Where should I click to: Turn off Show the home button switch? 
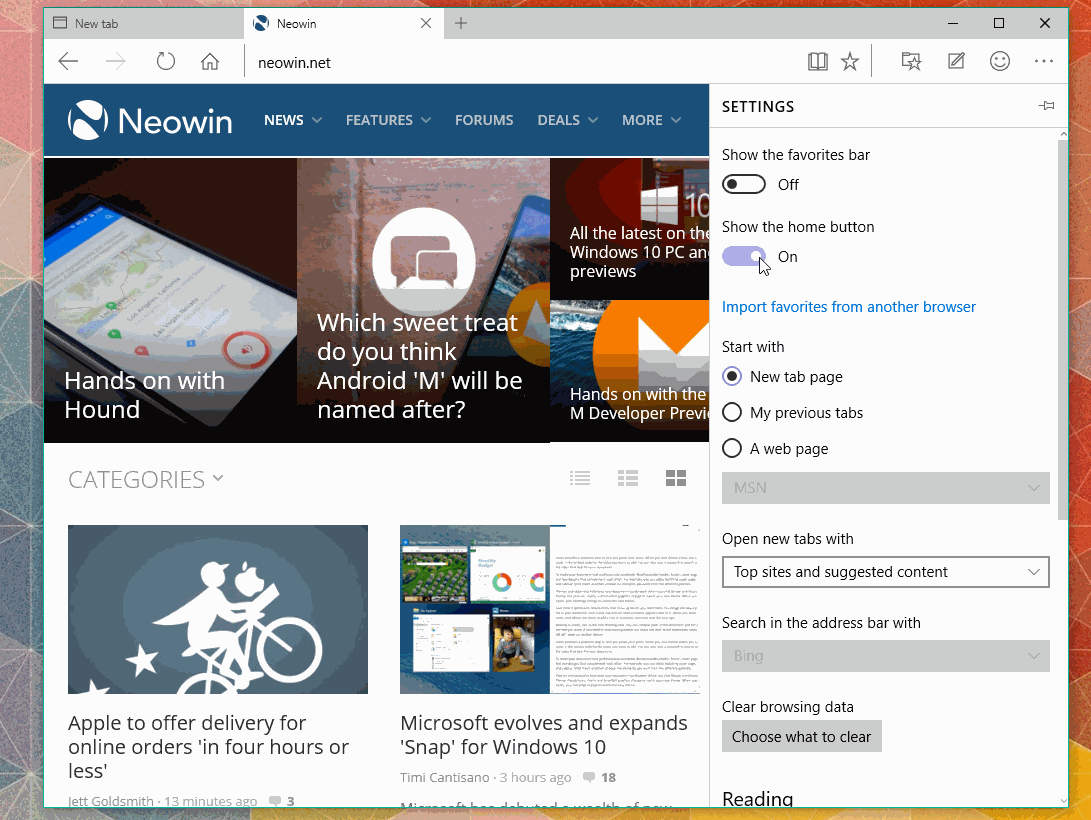[743, 257]
